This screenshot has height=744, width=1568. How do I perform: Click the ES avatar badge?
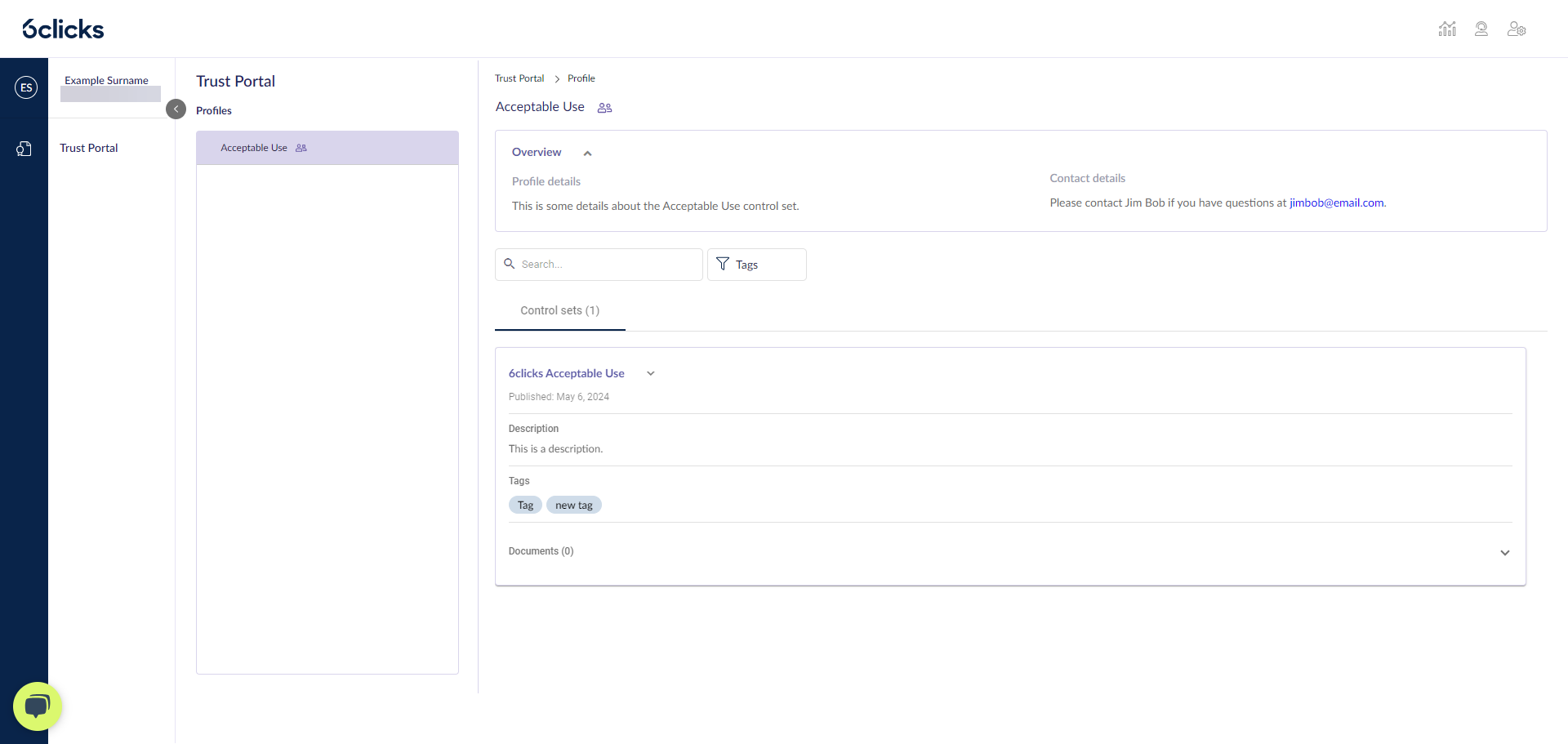26,87
